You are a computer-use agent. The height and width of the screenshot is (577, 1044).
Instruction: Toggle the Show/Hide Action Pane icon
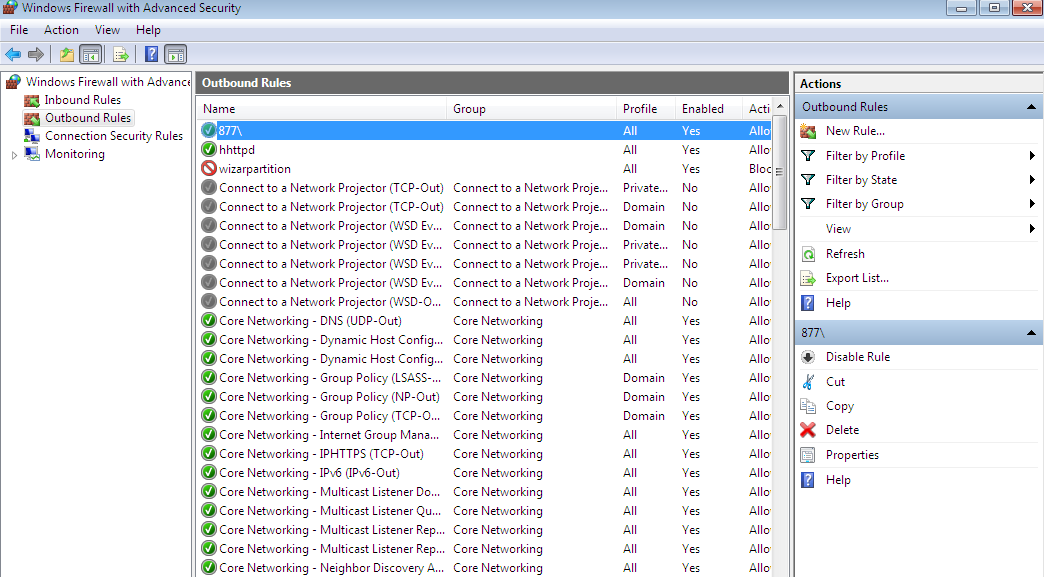coord(176,55)
